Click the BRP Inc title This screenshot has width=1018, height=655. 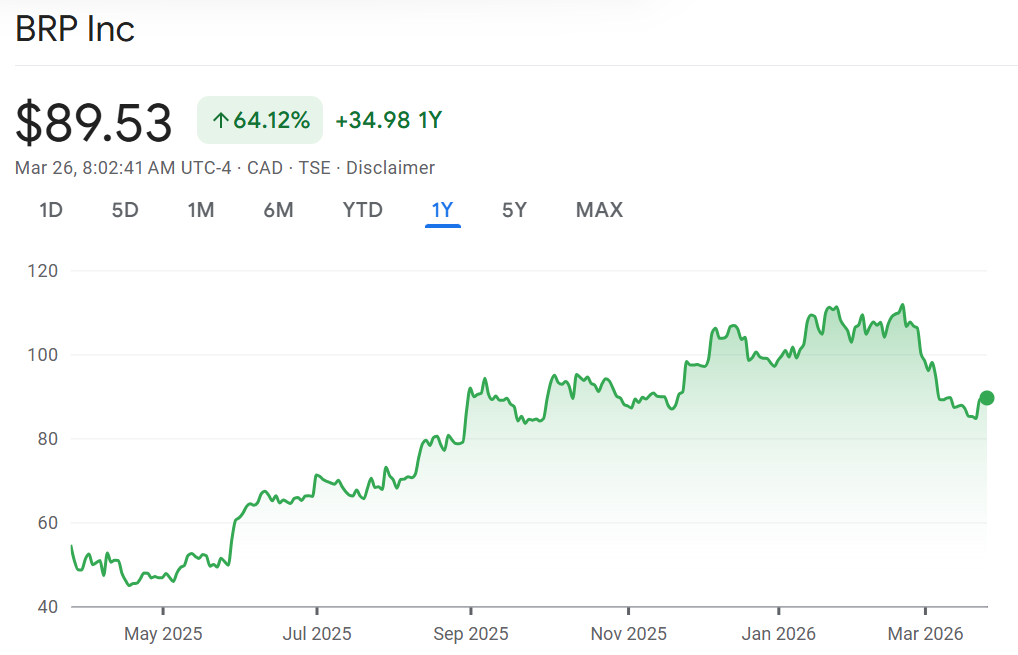tap(75, 29)
